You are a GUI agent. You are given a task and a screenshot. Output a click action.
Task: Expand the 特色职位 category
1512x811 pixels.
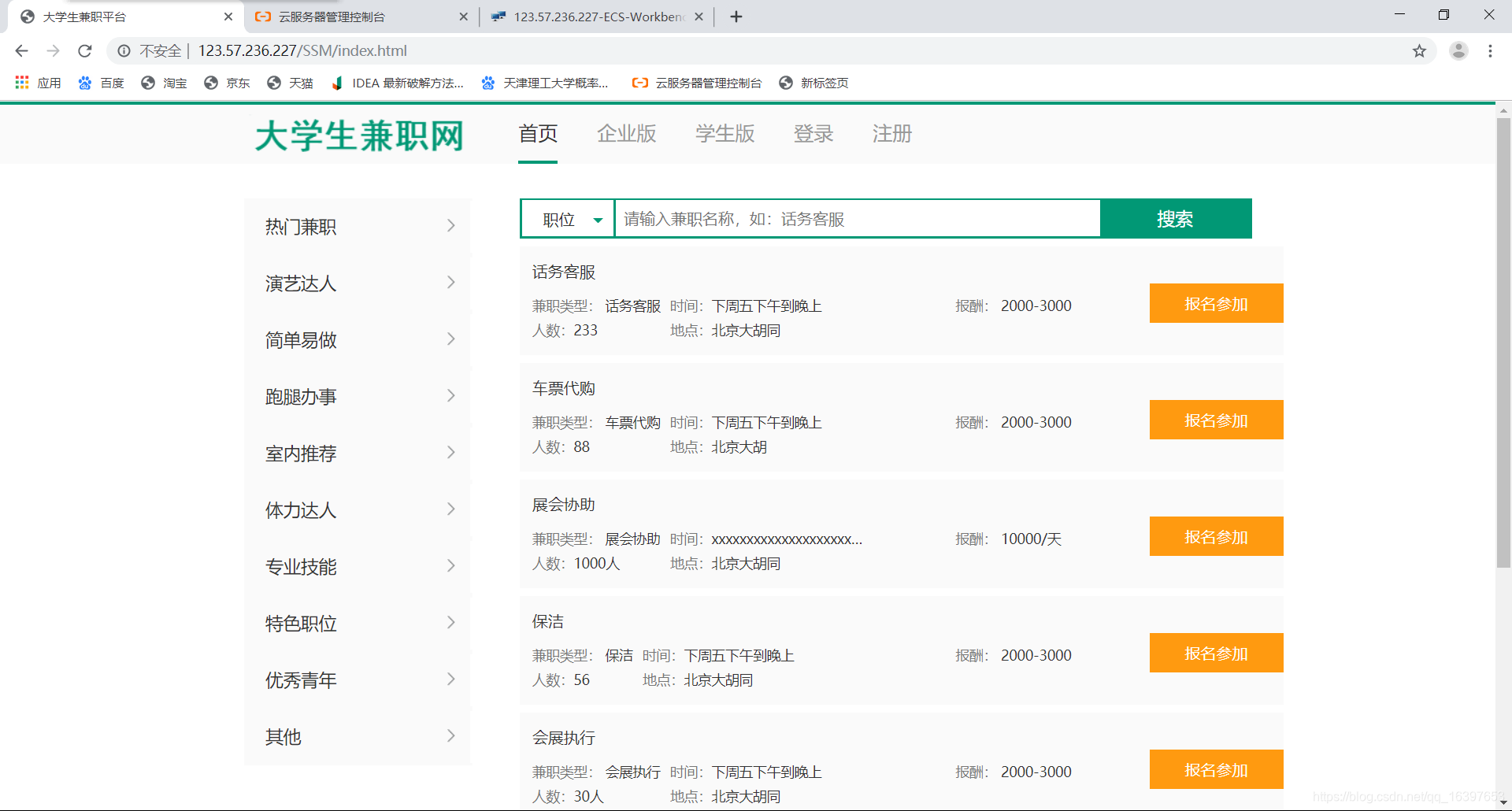(x=358, y=624)
